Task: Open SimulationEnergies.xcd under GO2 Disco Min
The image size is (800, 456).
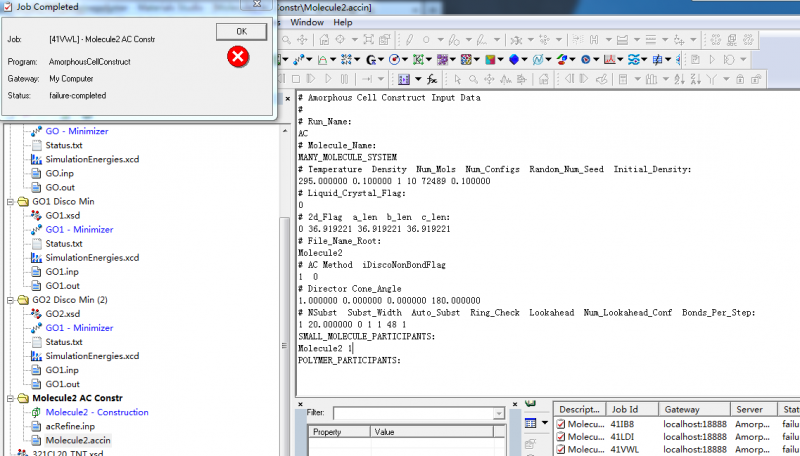Action: coord(91,356)
